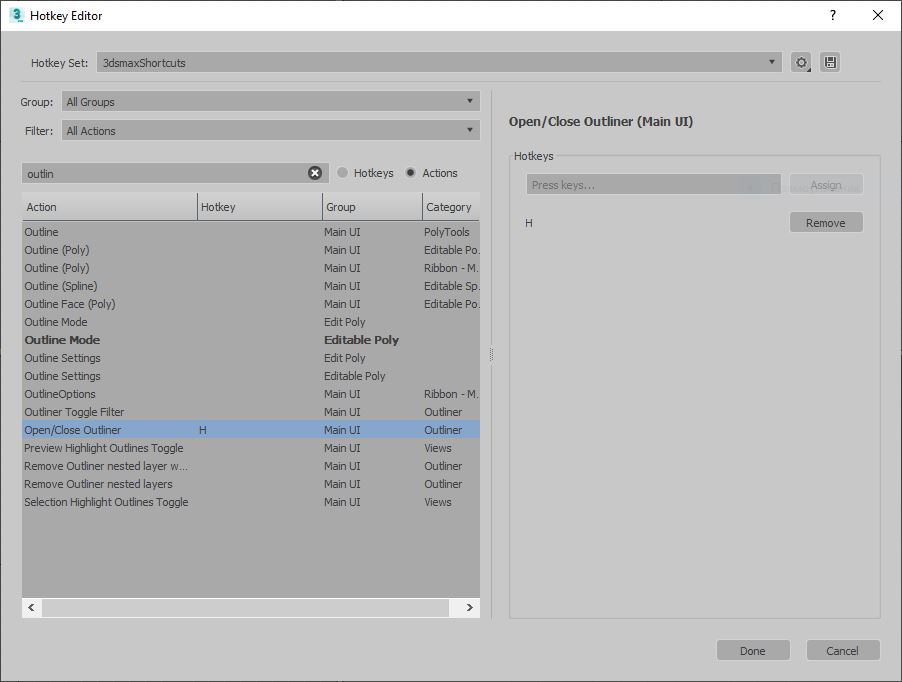The width and height of the screenshot is (902, 682).
Task: Select Outline Settings in Edit Poly group
Action: 251,358
